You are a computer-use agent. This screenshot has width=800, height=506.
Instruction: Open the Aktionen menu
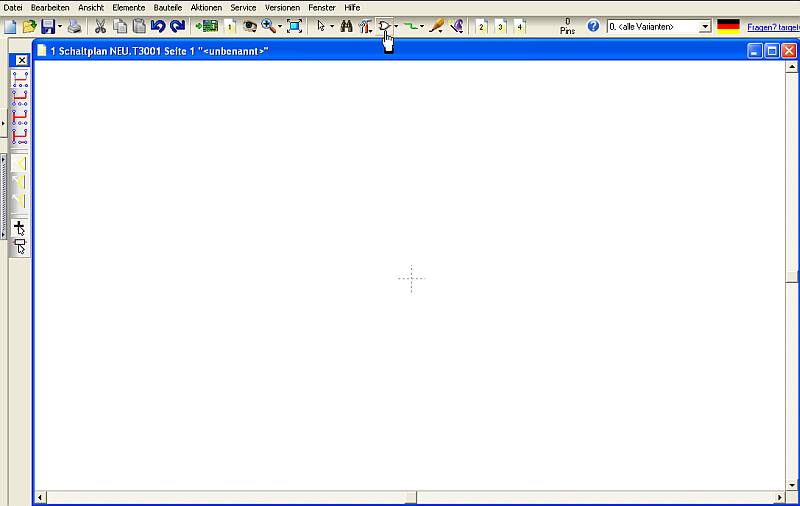click(x=206, y=7)
